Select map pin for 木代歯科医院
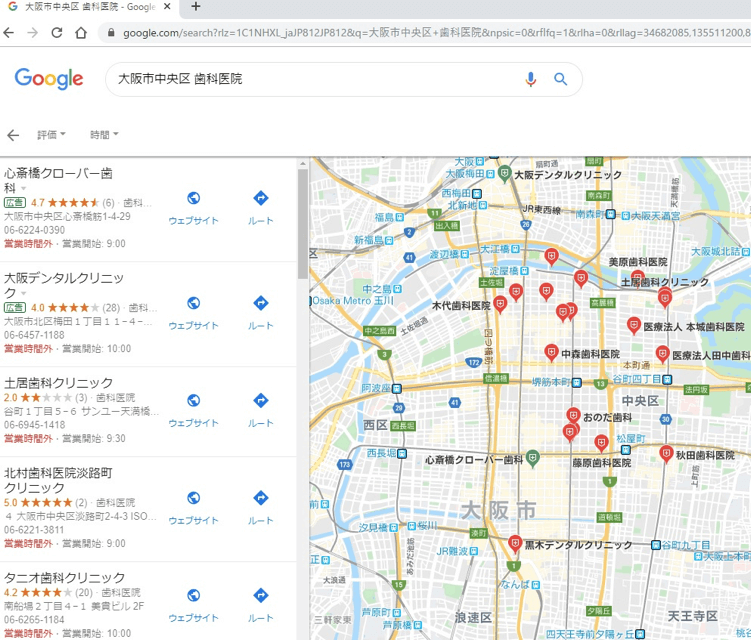 (x=500, y=305)
